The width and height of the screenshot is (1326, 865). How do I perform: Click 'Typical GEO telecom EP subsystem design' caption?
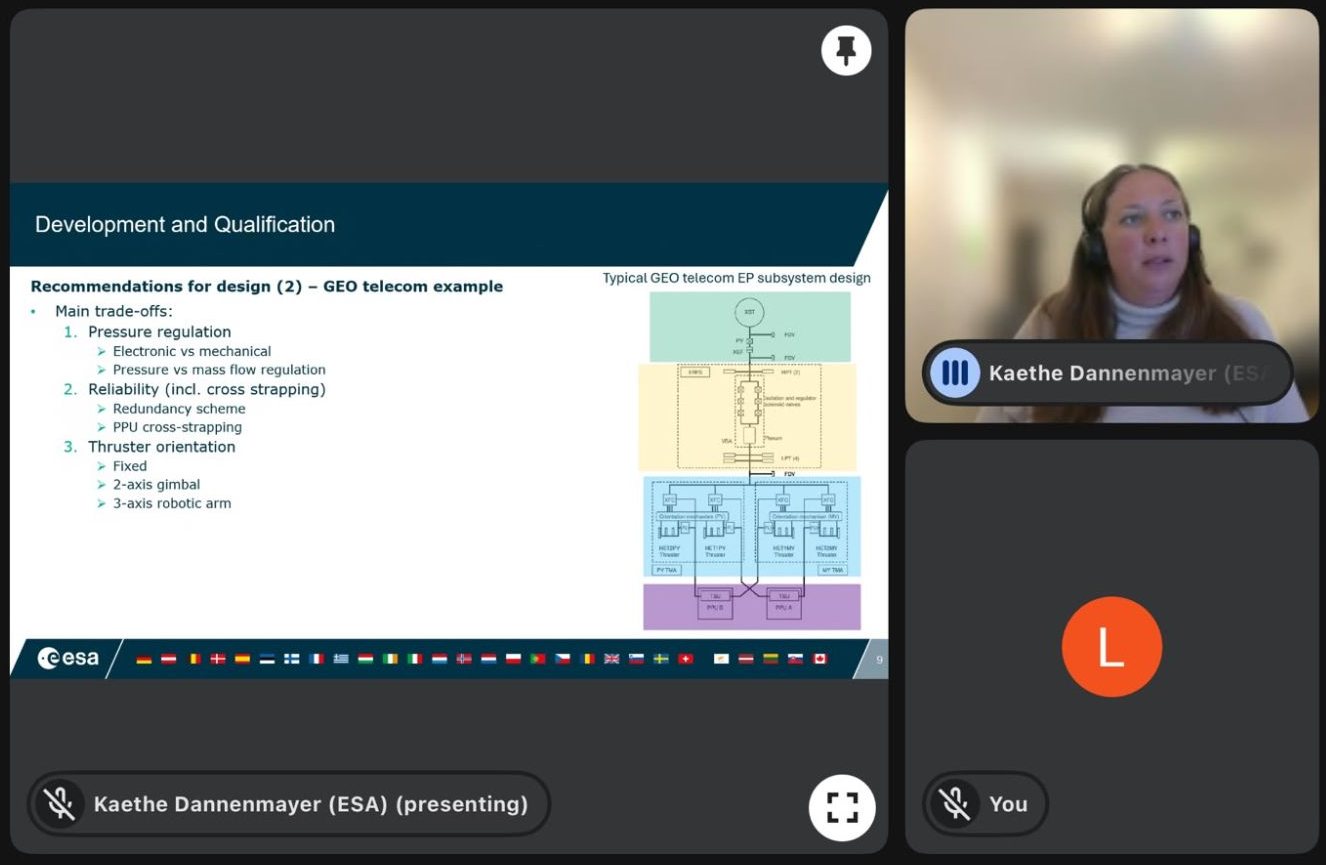[x=736, y=278]
